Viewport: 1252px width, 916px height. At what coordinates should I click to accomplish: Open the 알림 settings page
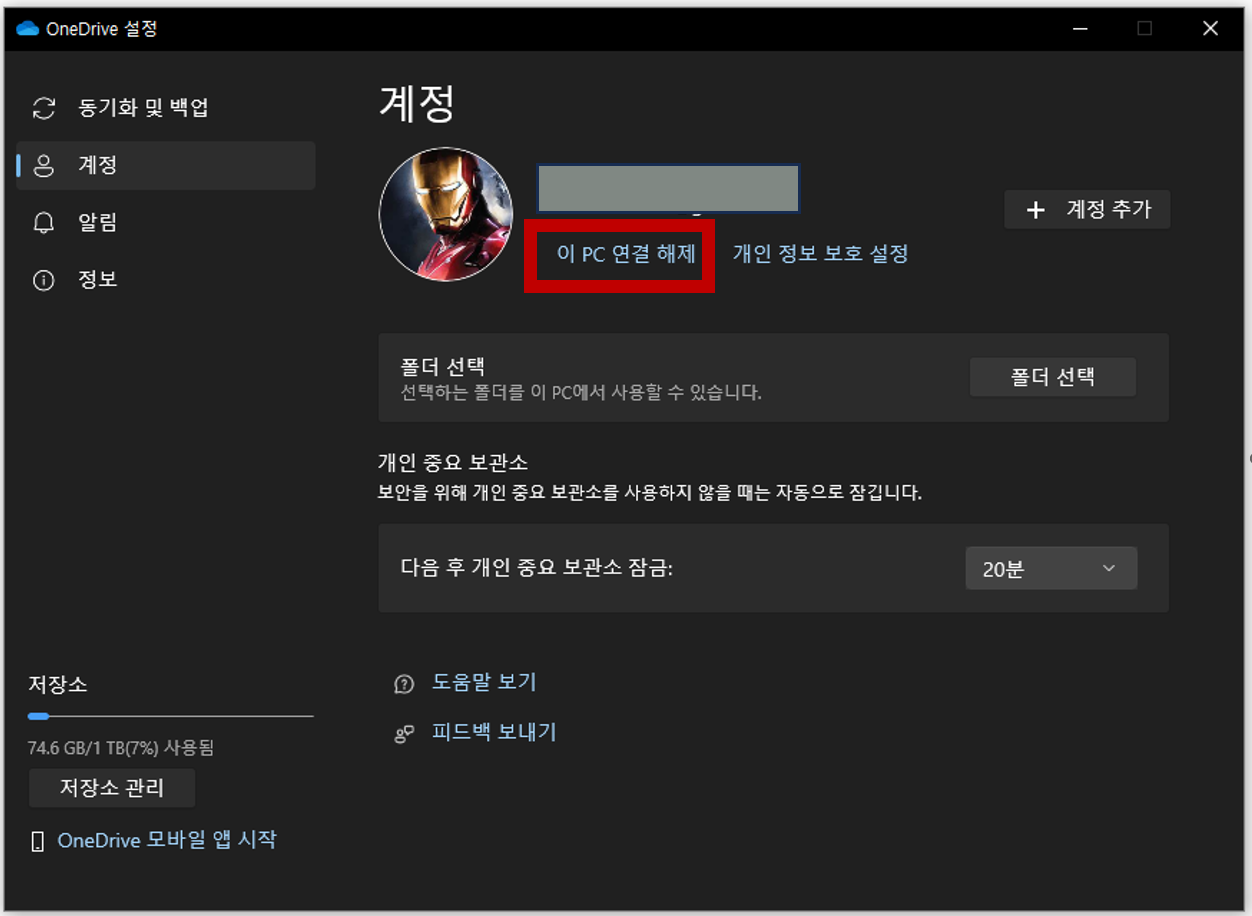click(166, 222)
